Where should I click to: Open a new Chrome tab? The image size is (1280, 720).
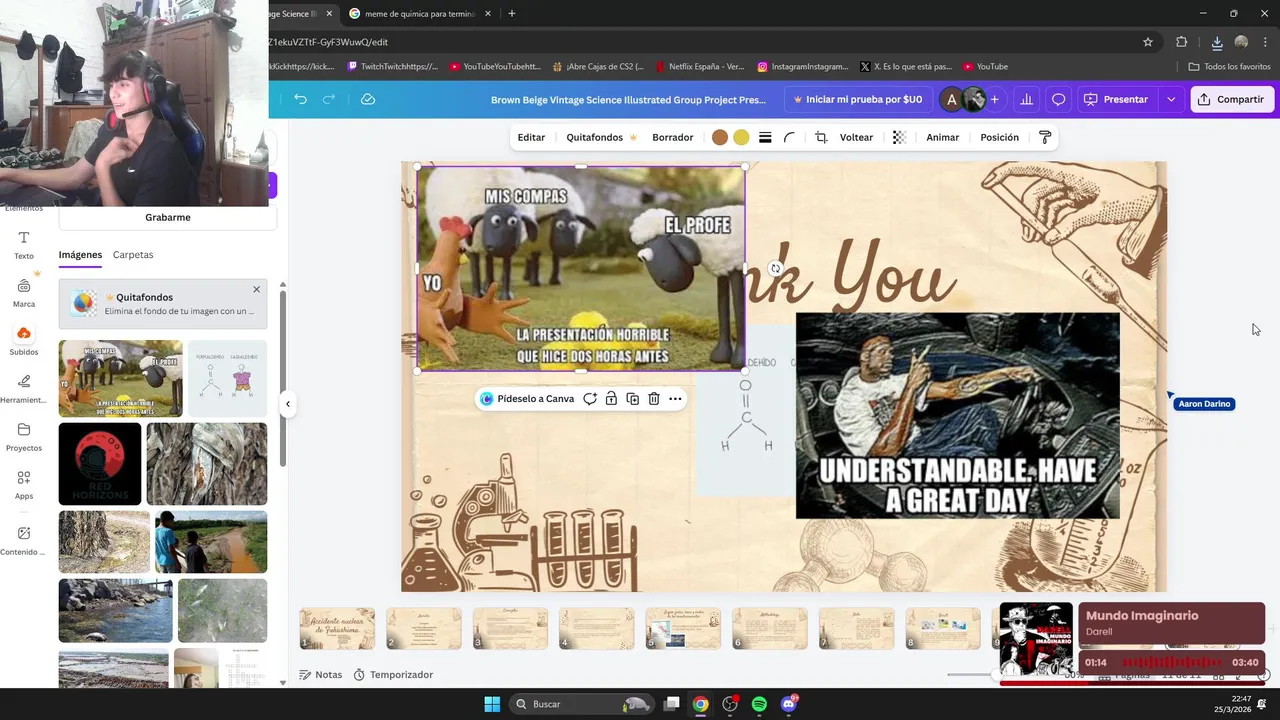(x=512, y=14)
